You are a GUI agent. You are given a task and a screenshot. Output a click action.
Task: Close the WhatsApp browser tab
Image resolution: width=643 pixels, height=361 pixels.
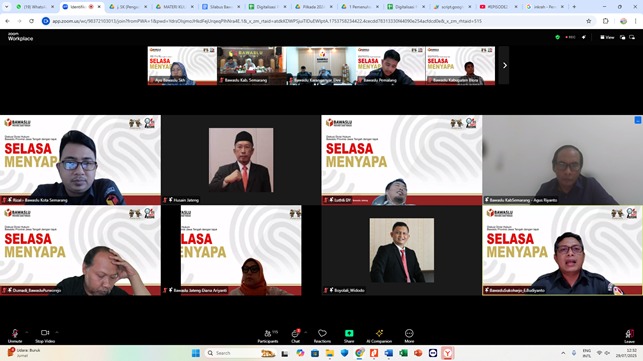pos(53,7)
